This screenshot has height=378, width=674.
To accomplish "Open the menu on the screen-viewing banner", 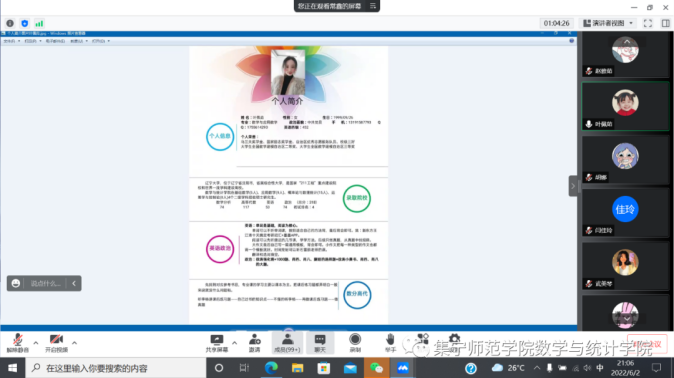I will (x=373, y=6).
